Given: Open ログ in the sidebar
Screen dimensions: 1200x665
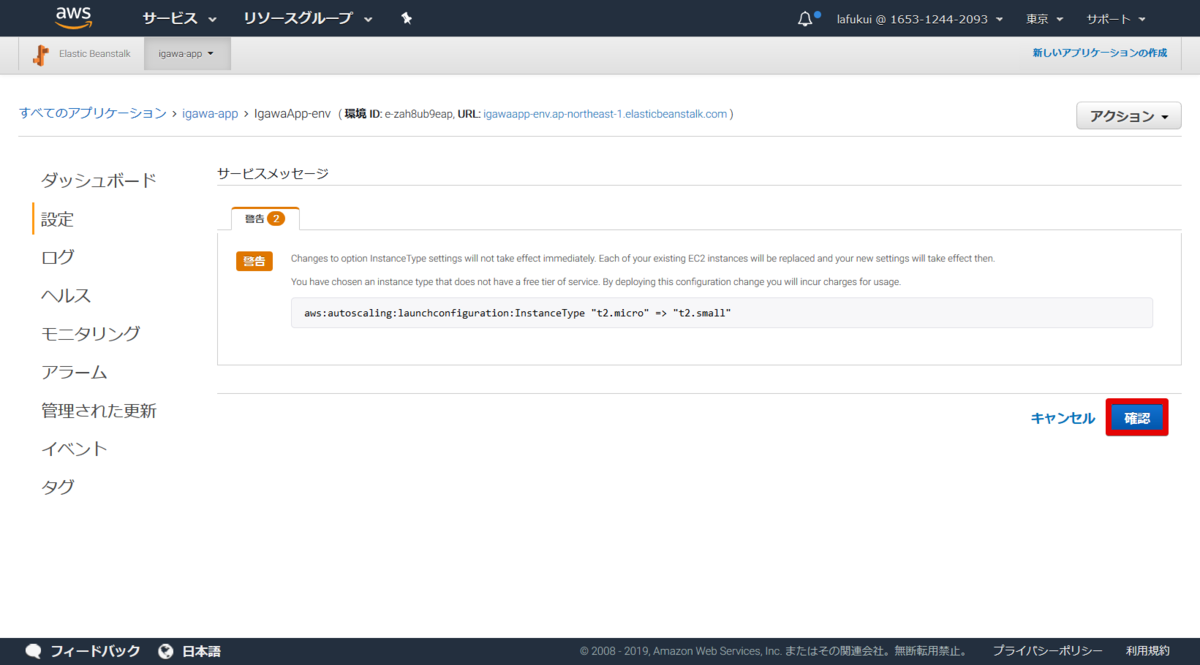Looking at the screenshot, I should coord(57,257).
